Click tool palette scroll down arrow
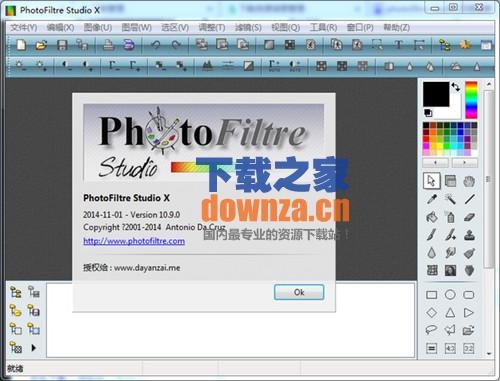The image size is (500, 381). pos(489,354)
